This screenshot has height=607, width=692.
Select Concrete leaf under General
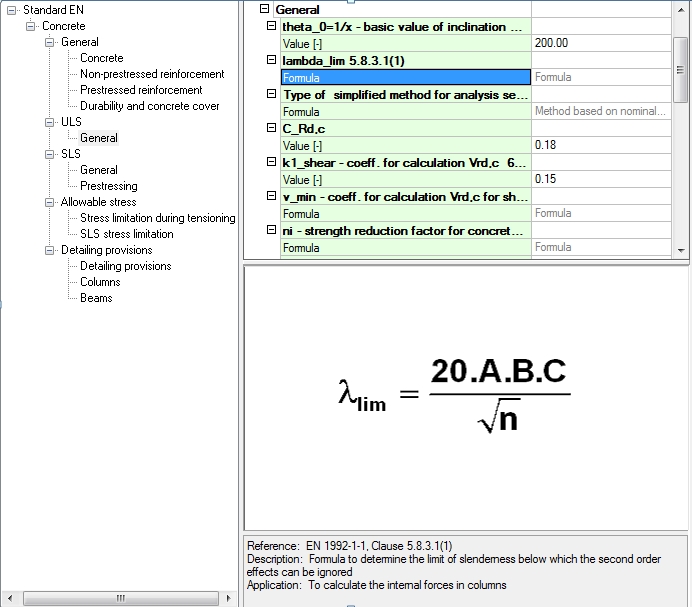tap(102, 58)
